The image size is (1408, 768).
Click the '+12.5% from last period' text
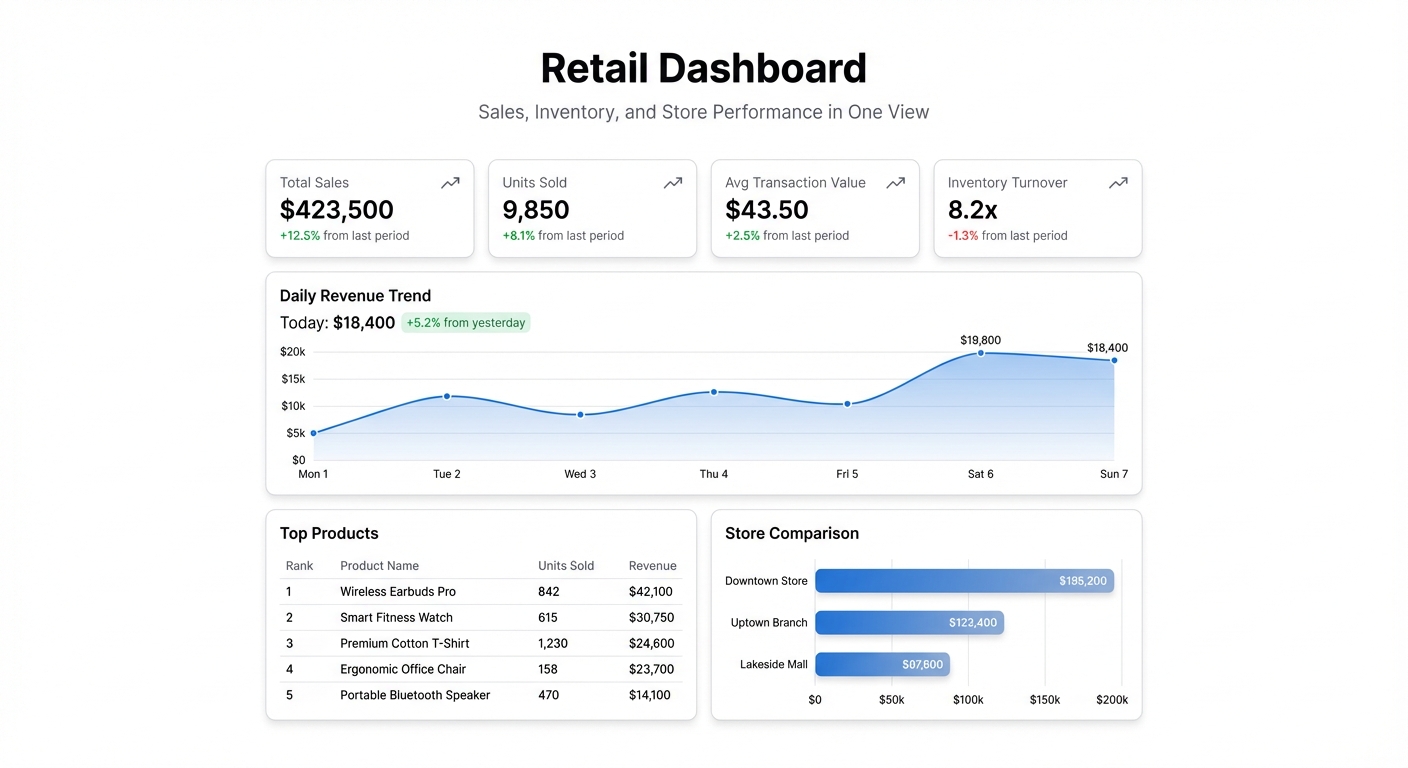tap(344, 235)
